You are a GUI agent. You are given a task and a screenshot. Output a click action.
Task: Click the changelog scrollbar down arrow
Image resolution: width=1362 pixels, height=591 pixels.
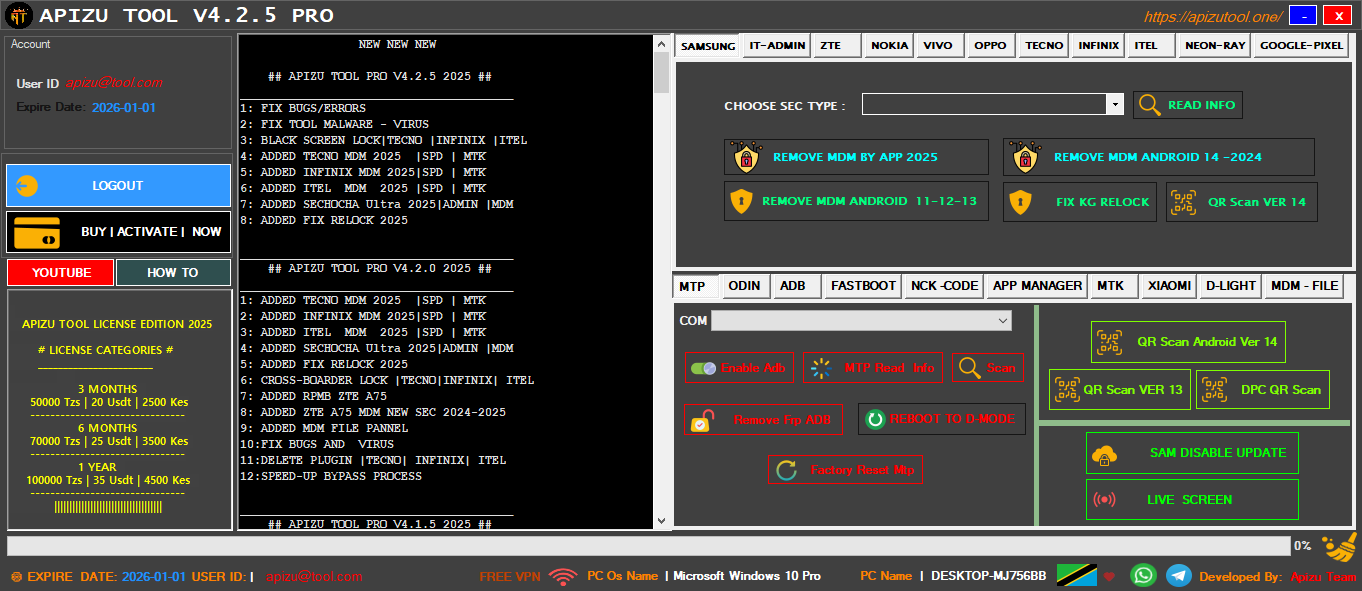661,520
